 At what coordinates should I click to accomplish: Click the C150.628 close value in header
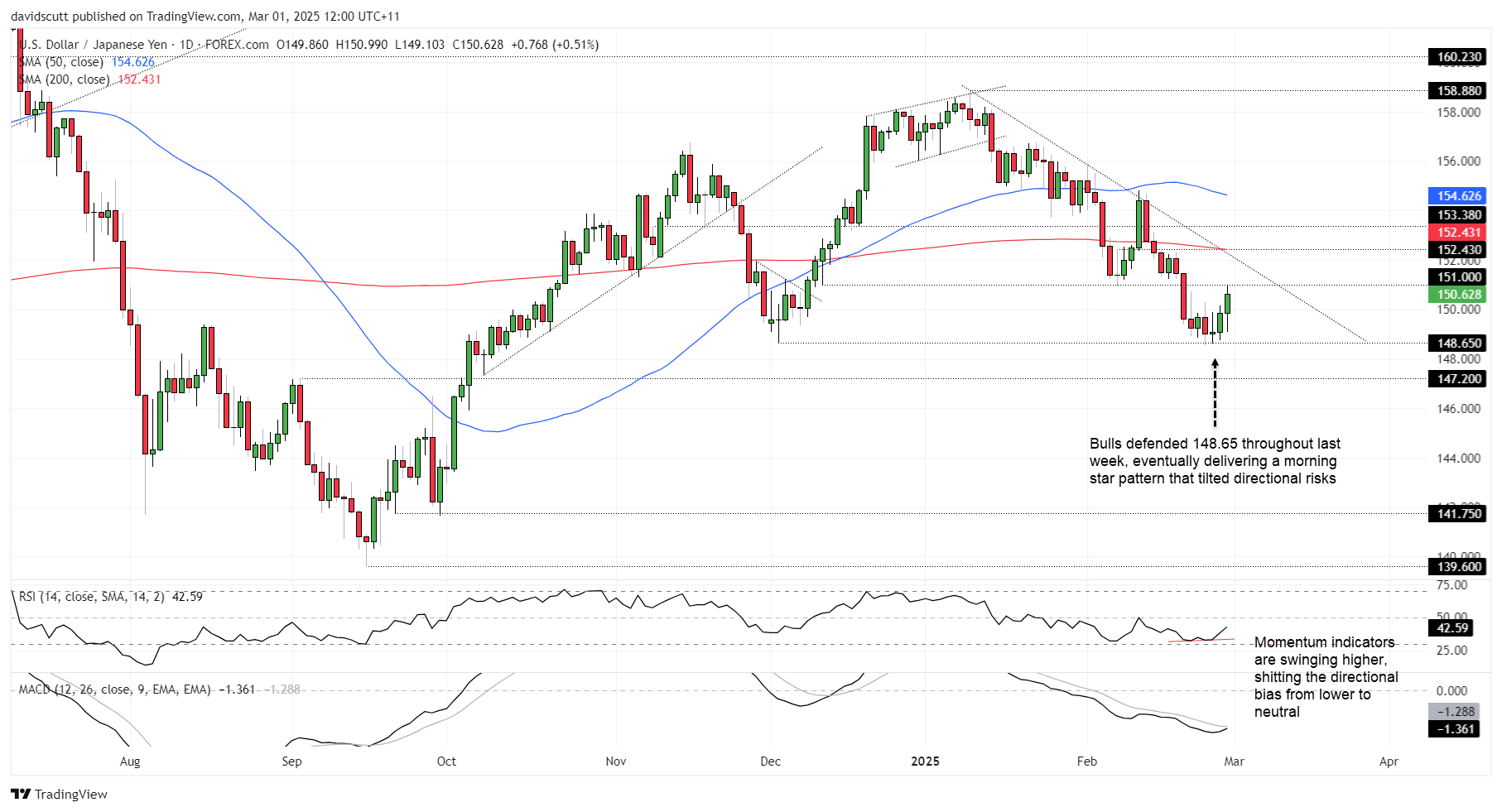(x=478, y=45)
